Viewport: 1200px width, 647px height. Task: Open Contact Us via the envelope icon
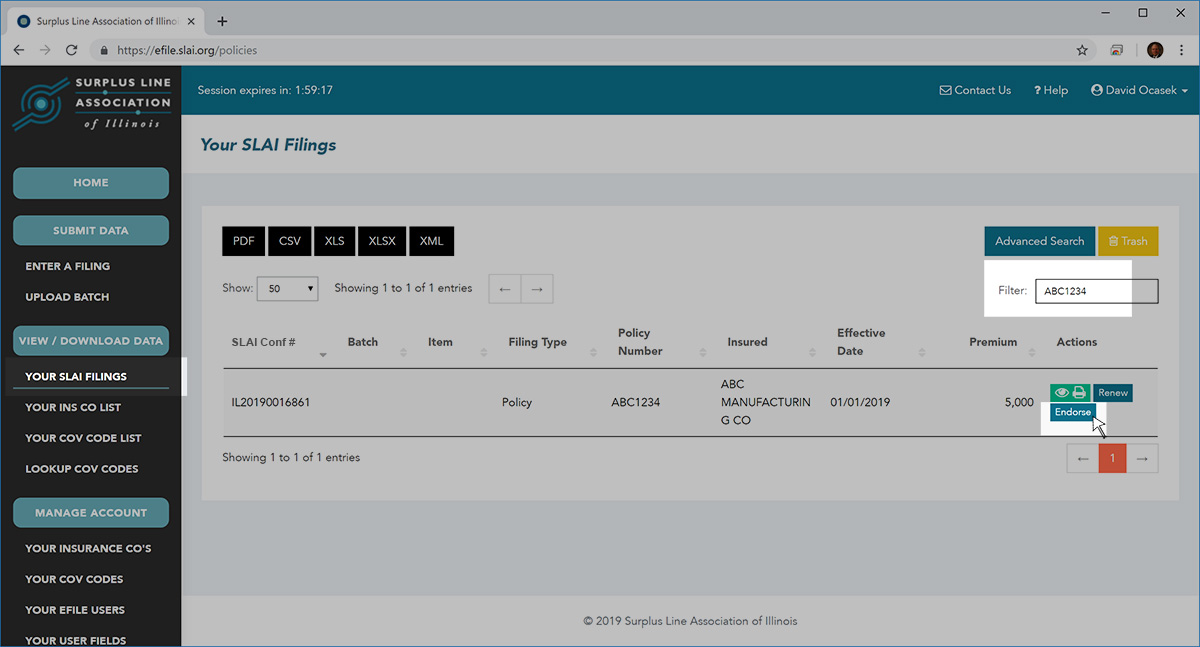click(x=945, y=90)
